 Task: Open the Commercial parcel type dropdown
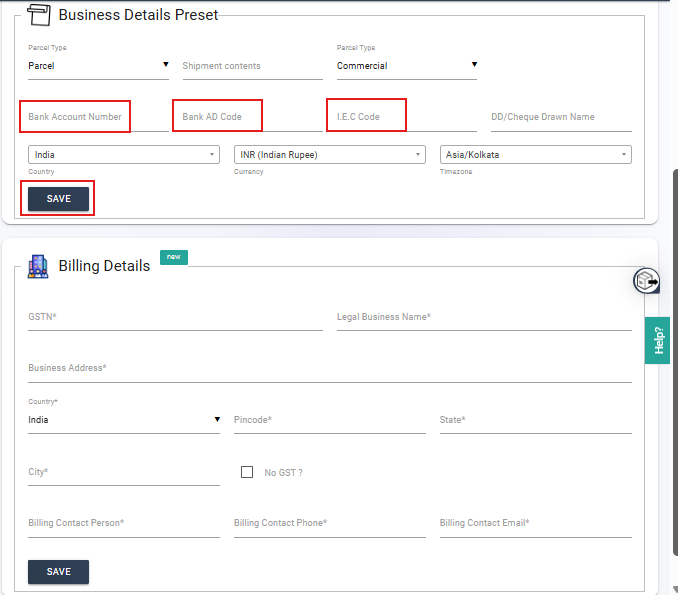point(407,66)
